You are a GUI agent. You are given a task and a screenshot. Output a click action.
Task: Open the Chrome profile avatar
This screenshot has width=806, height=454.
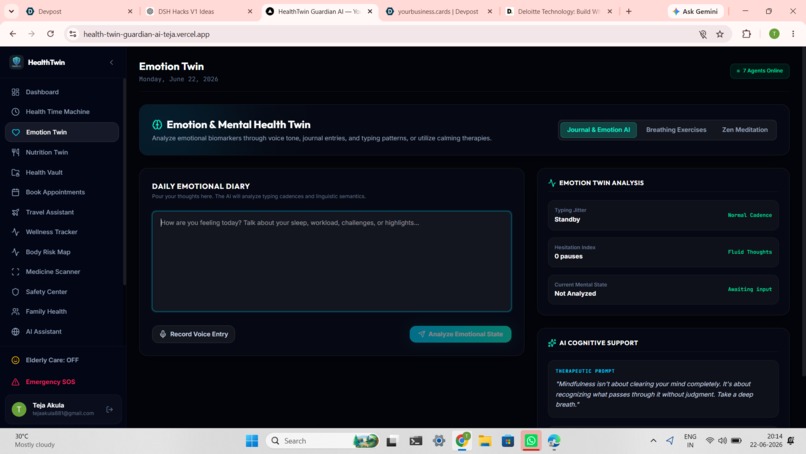[x=774, y=34]
